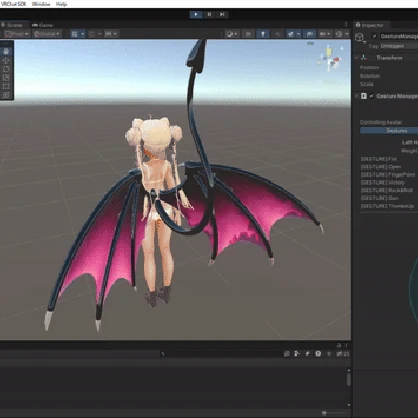Click the Gestures tab button

[389, 131]
